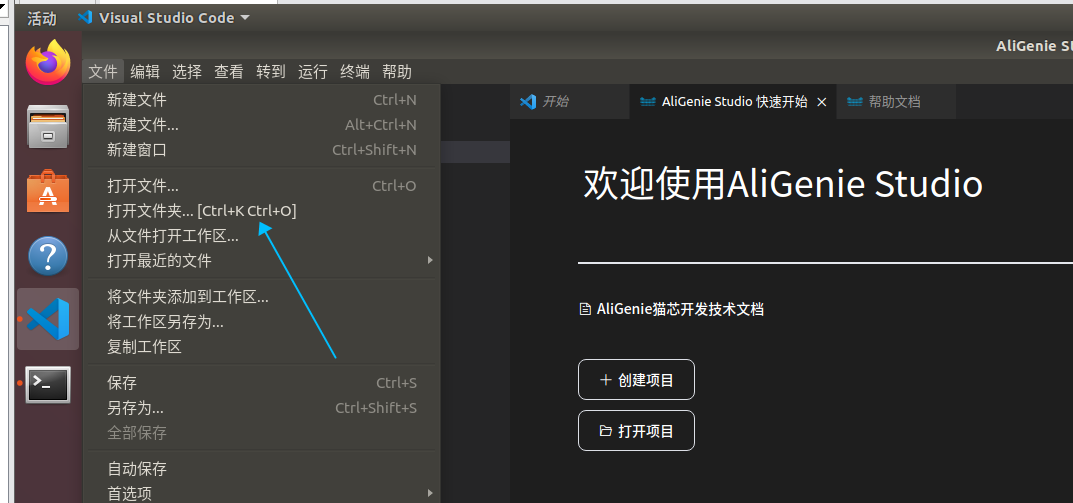Open the 查看 menu
Screen dimensions: 1073x503
pyautogui.click(x=229, y=71)
